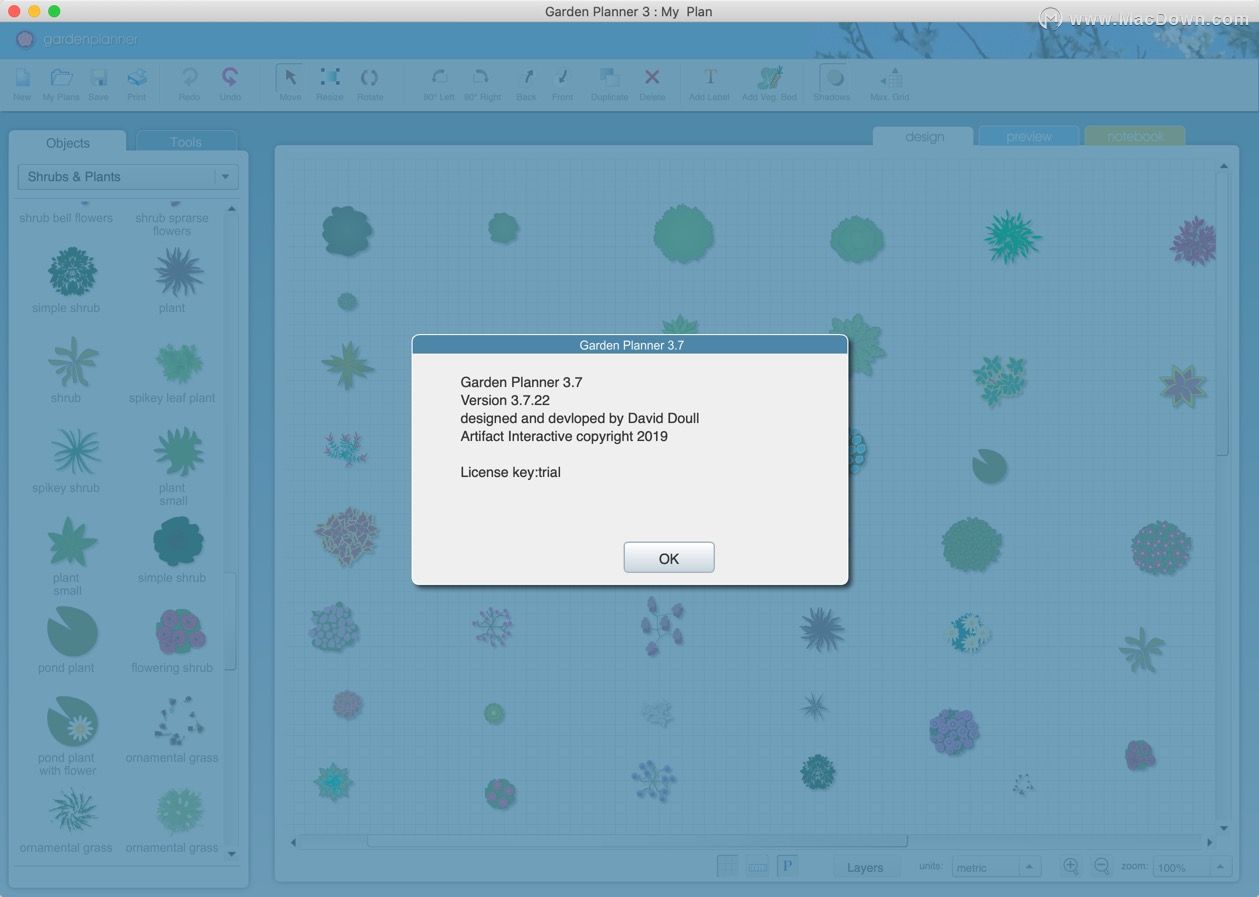1259x897 pixels.
Task: Switch to the Objects tab
Action: tap(68, 143)
